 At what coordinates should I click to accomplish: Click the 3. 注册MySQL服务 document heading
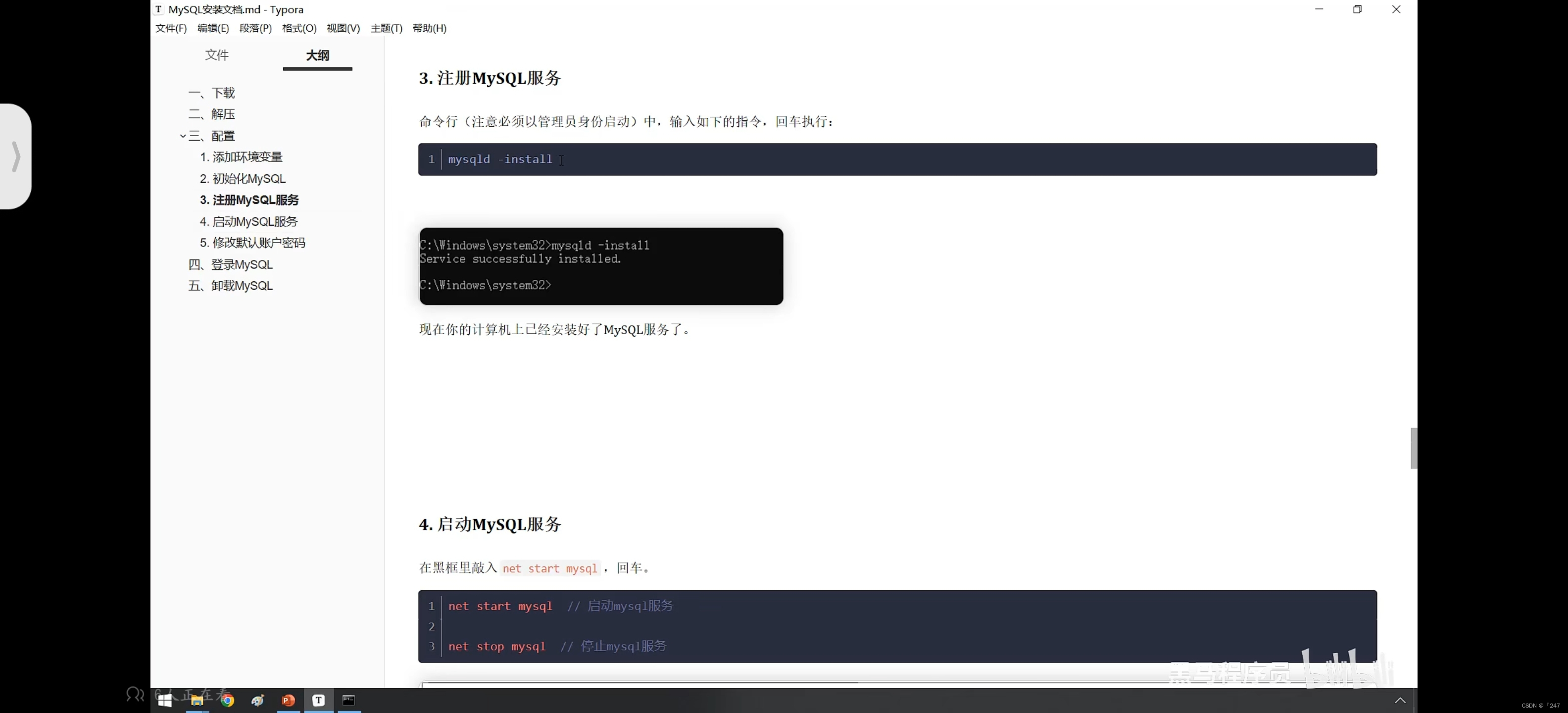pyautogui.click(x=490, y=78)
